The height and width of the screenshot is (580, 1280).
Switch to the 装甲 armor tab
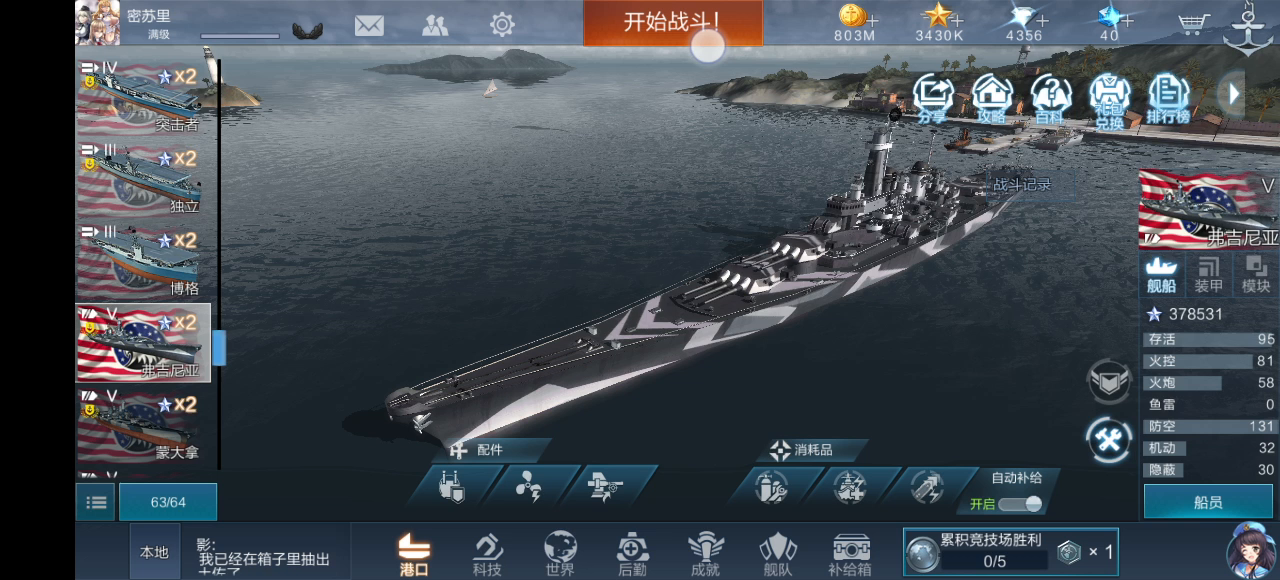click(x=1209, y=275)
